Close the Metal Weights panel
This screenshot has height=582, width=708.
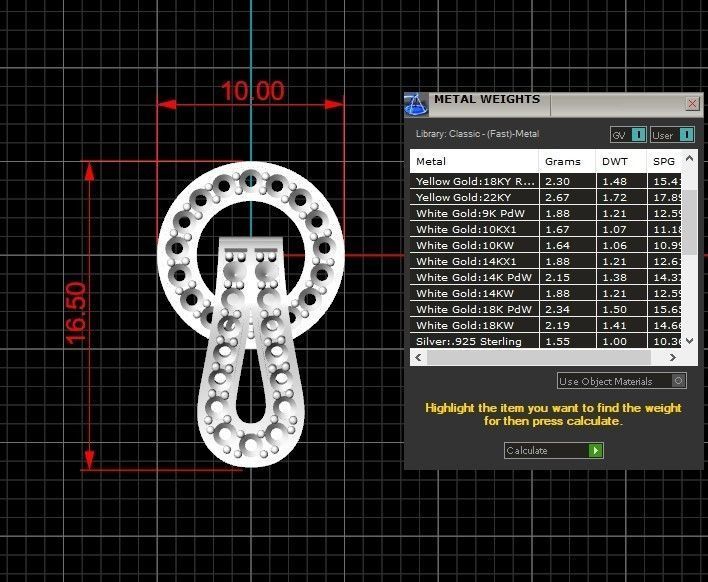692,104
